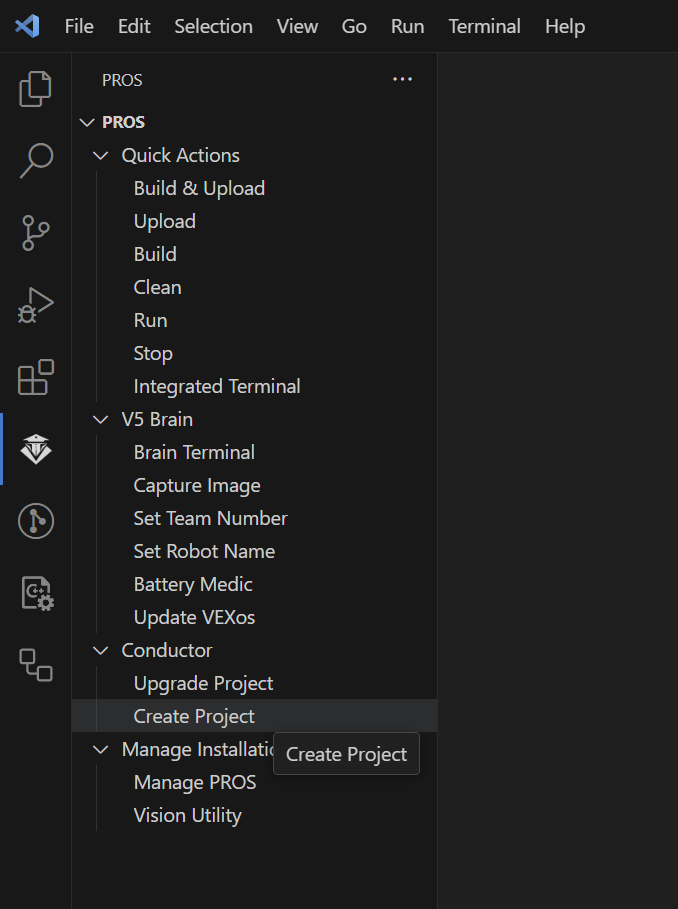Open the Selection menu
678x909 pixels.
tap(213, 26)
